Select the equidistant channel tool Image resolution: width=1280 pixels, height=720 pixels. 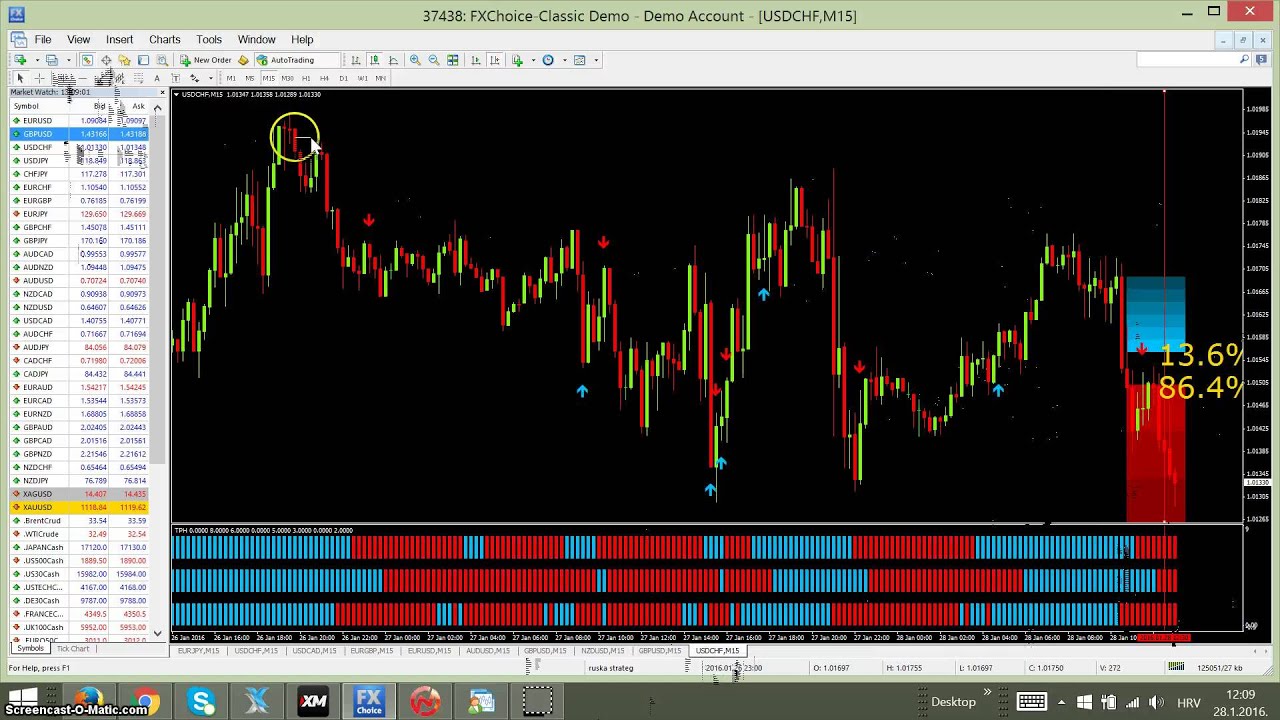[119, 78]
